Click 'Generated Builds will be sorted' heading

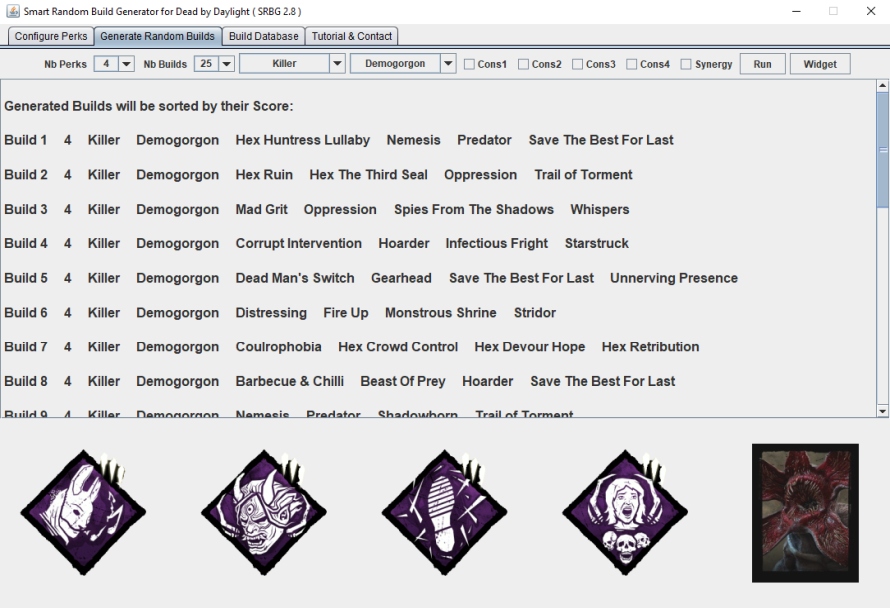(x=149, y=107)
